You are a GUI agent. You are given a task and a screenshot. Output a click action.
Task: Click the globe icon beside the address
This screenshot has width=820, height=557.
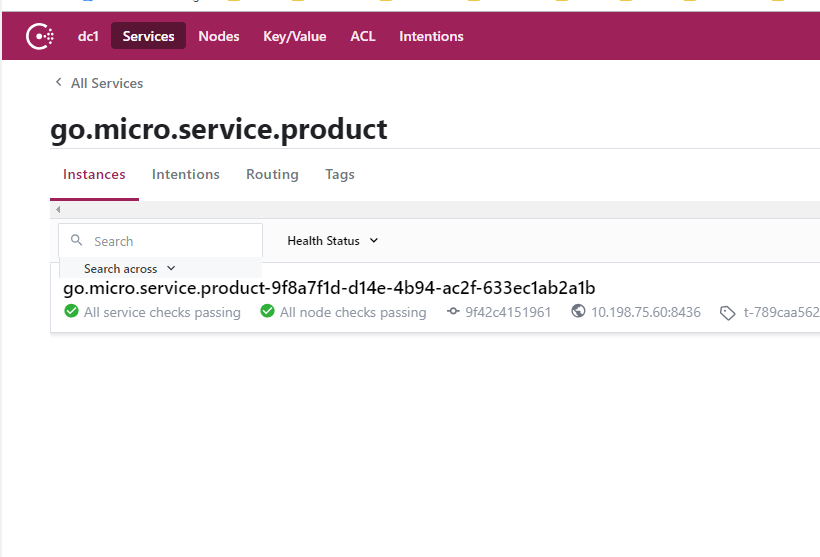pyautogui.click(x=578, y=312)
